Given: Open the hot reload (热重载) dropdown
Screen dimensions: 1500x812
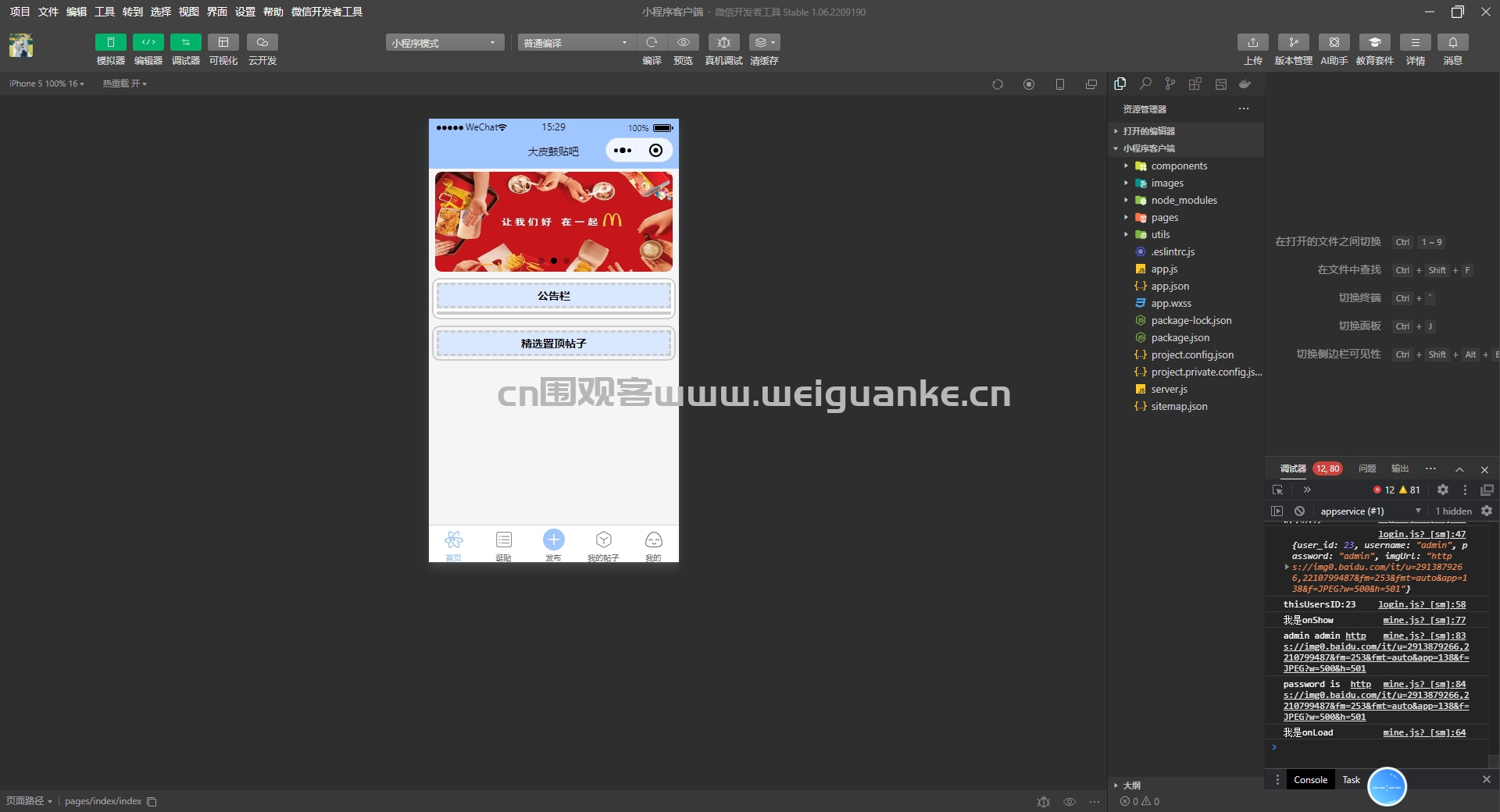Looking at the screenshot, I should coord(124,84).
